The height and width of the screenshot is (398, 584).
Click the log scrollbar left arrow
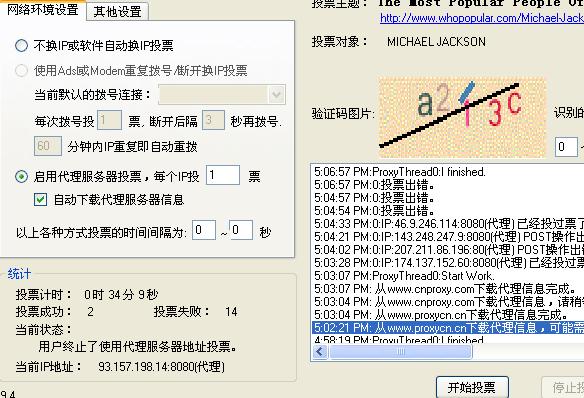(320, 351)
